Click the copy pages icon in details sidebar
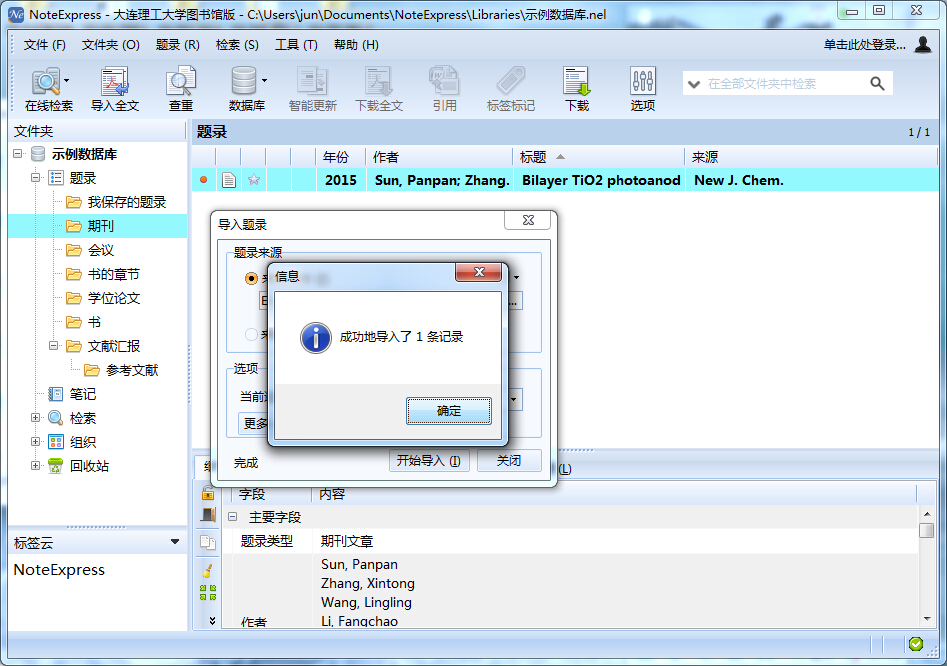The height and width of the screenshot is (666, 947). click(x=208, y=542)
